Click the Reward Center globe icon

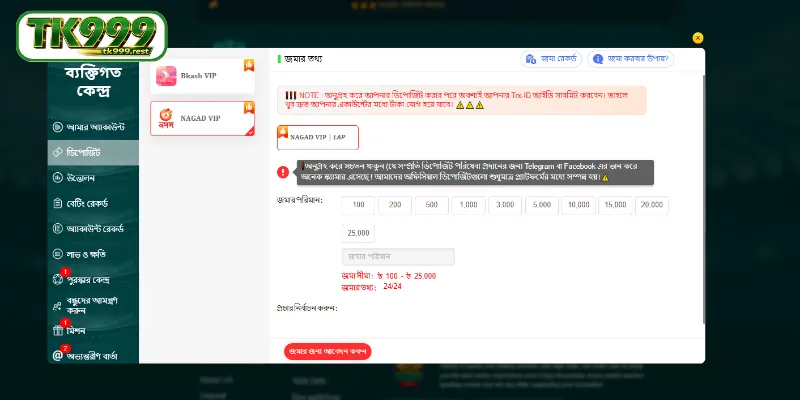point(58,280)
